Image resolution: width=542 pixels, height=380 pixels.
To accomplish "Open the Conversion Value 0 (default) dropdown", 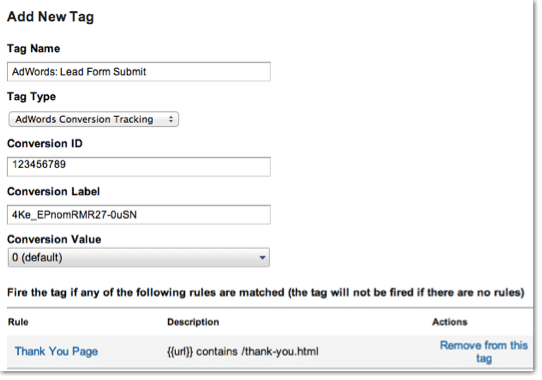I will pyautogui.click(x=139, y=257).
